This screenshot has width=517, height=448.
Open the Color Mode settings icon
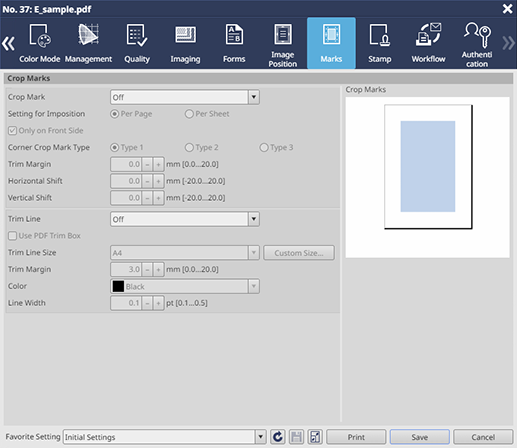click(40, 35)
